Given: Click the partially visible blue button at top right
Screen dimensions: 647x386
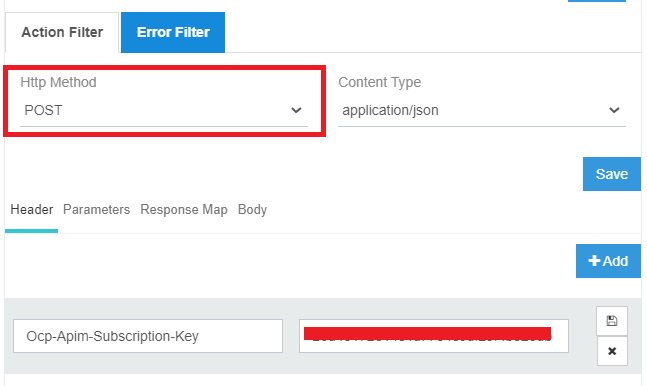Looking at the screenshot, I should click(597, 1).
